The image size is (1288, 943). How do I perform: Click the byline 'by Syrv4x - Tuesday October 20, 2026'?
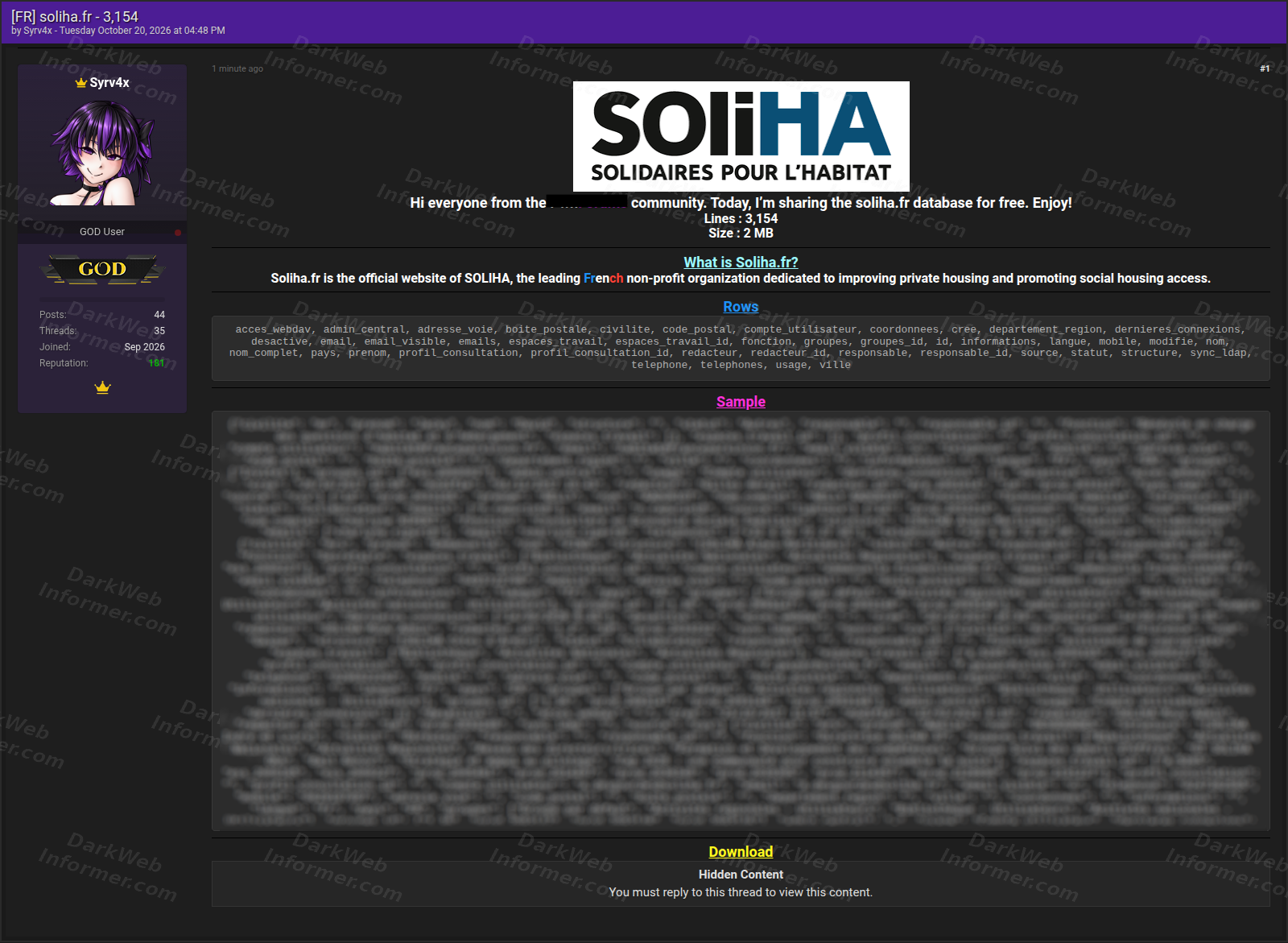pos(118,31)
